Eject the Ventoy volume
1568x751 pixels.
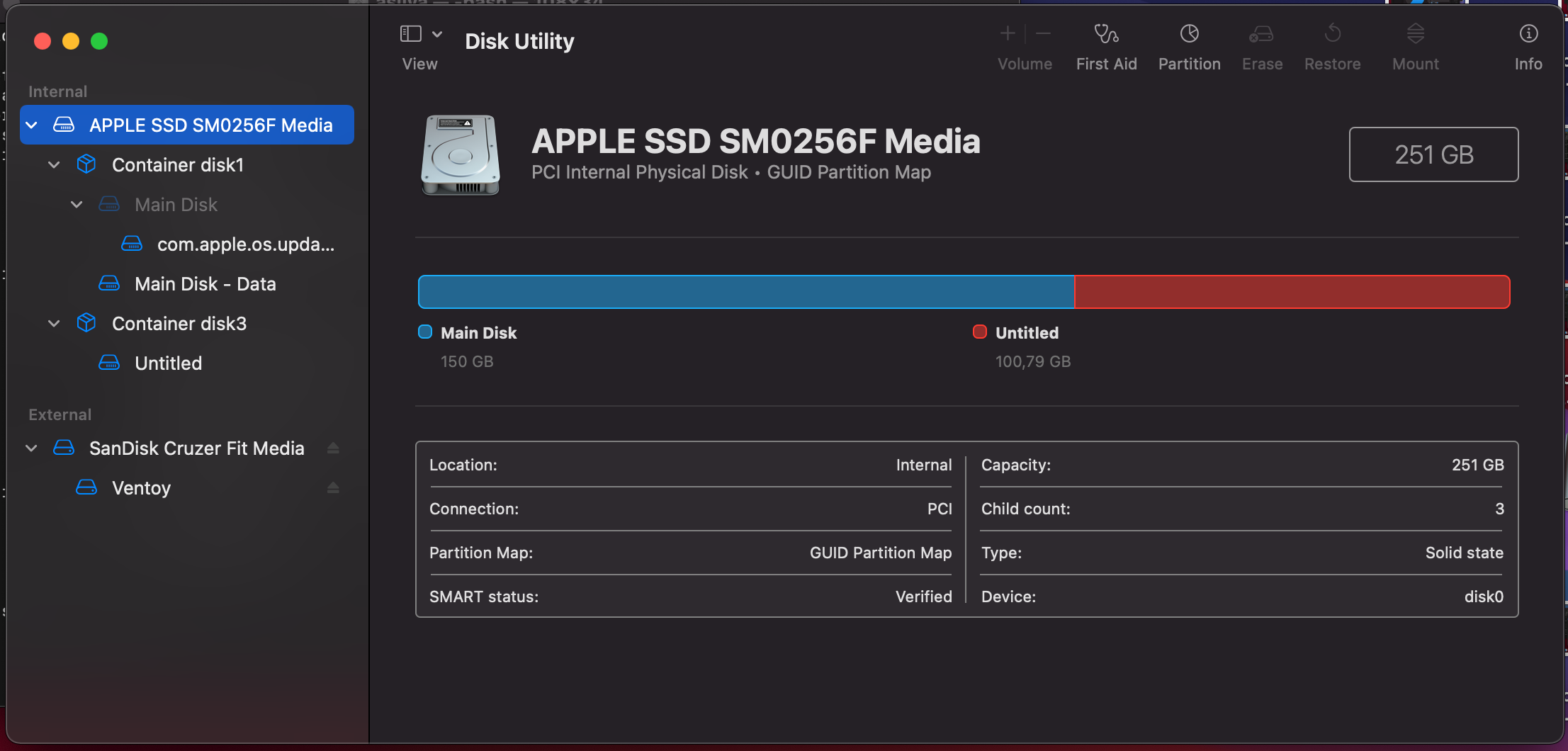click(x=333, y=487)
